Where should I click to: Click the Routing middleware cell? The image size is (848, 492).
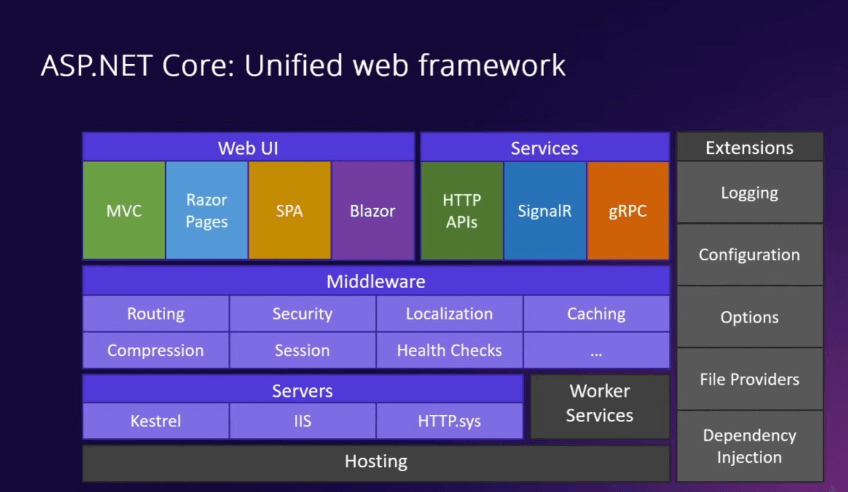(x=156, y=314)
